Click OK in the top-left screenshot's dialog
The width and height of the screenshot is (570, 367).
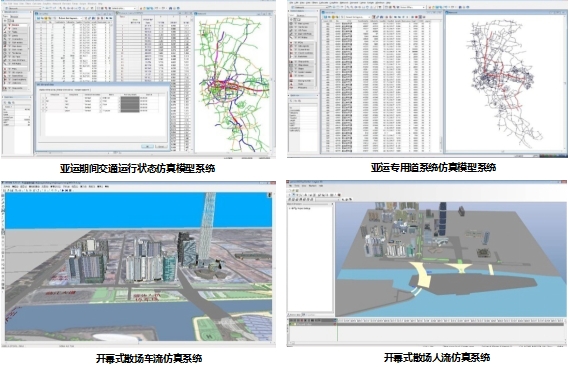(147, 146)
